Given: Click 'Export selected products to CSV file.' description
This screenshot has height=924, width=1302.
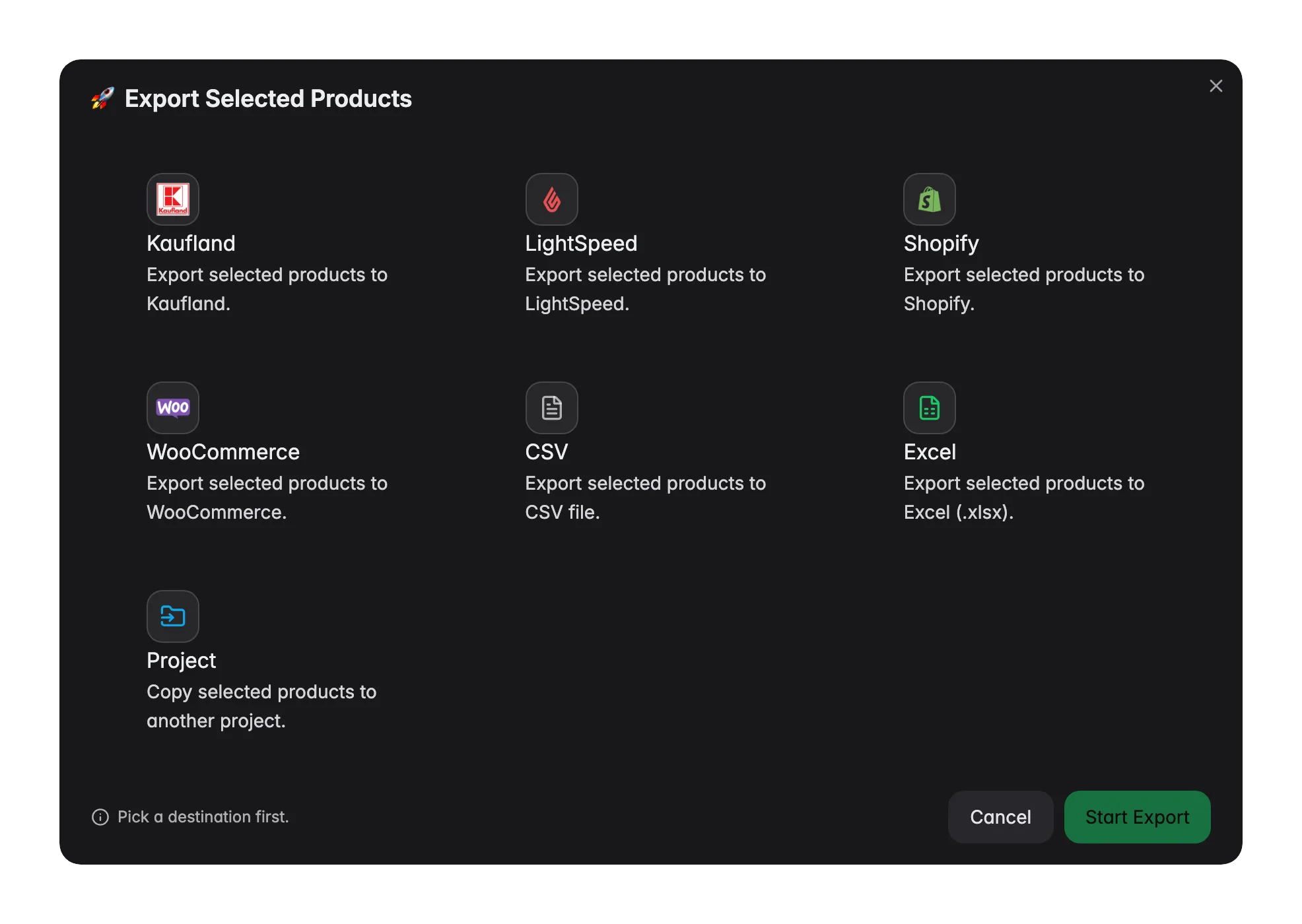Looking at the screenshot, I should point(645,498).
